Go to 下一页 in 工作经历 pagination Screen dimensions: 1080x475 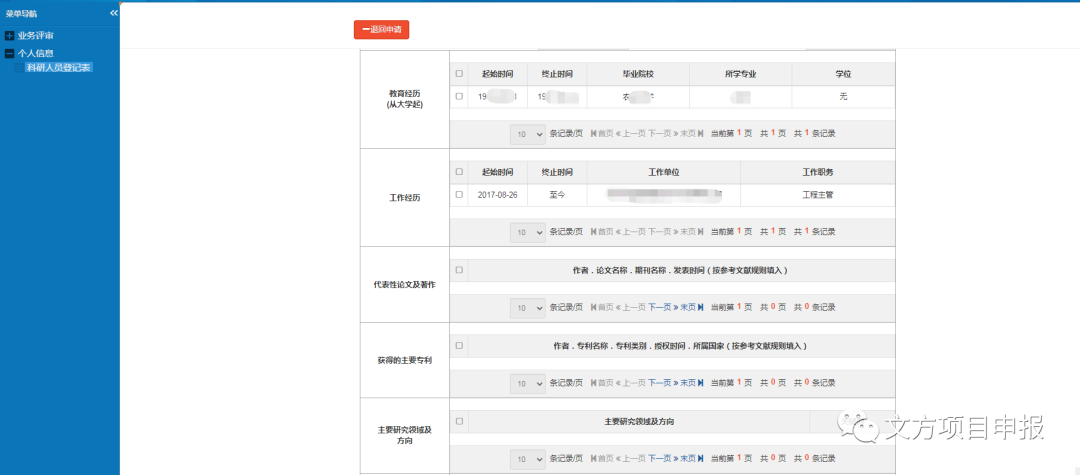coord(663,232)
